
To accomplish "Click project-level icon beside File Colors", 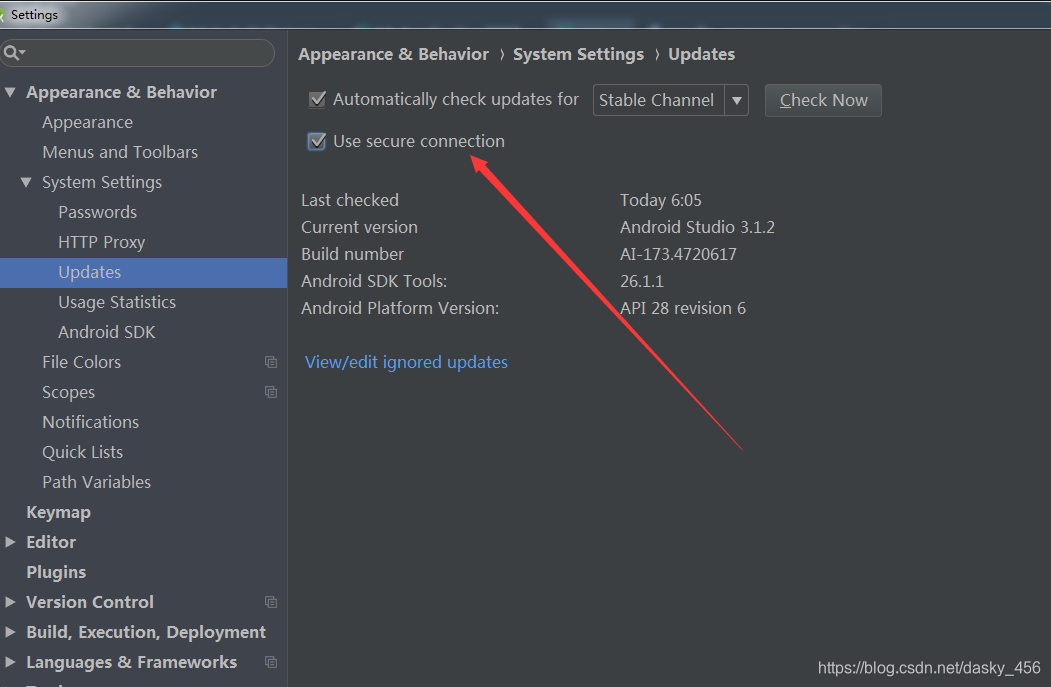I will (271, 362).
